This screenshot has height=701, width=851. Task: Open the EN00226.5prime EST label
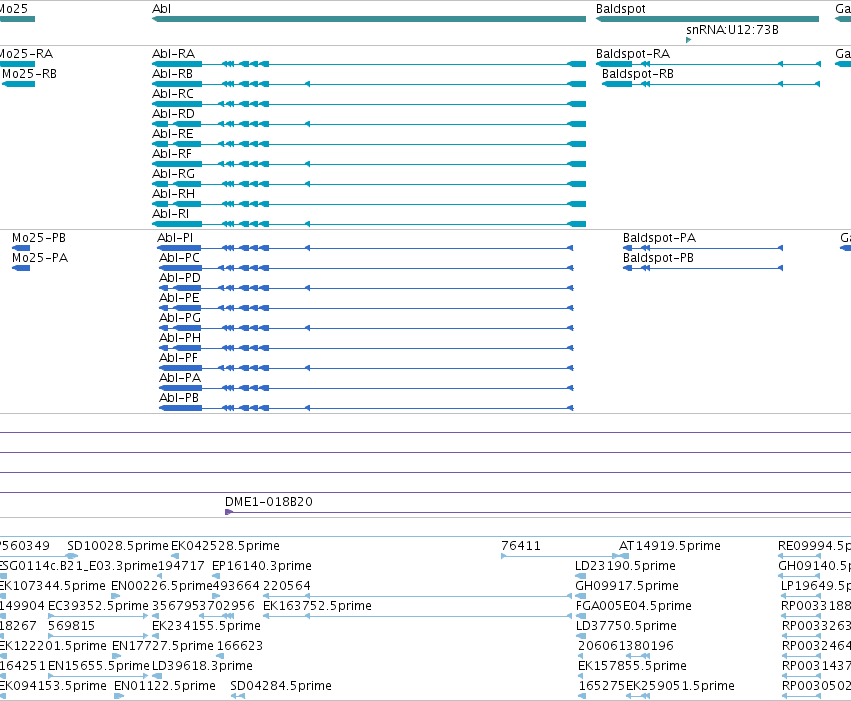tap(162, 586)
